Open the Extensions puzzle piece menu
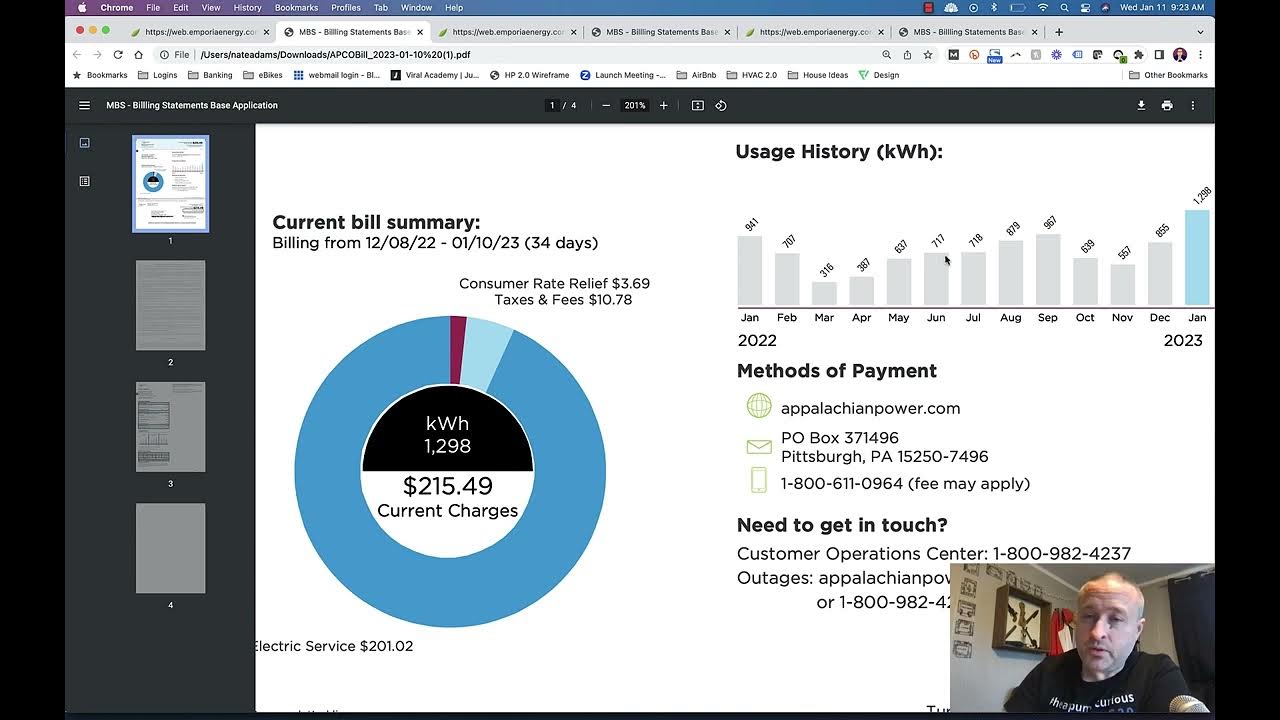The height and width of the screenshot is (720, 1280). [x=1138, y=55]
